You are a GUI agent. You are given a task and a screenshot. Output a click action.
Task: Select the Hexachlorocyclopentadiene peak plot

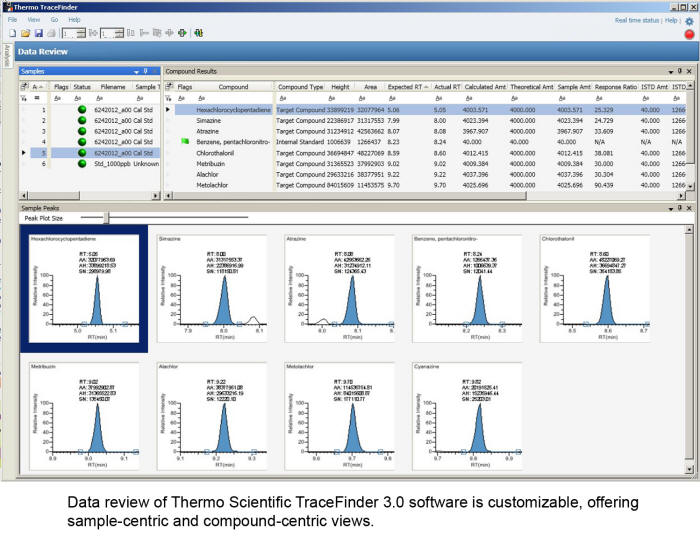84,289
